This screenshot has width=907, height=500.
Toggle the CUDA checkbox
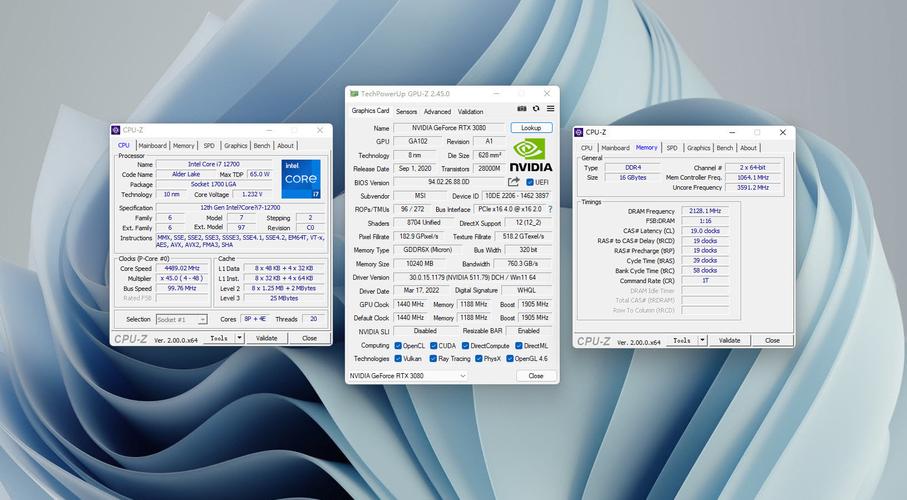(433, 345)
